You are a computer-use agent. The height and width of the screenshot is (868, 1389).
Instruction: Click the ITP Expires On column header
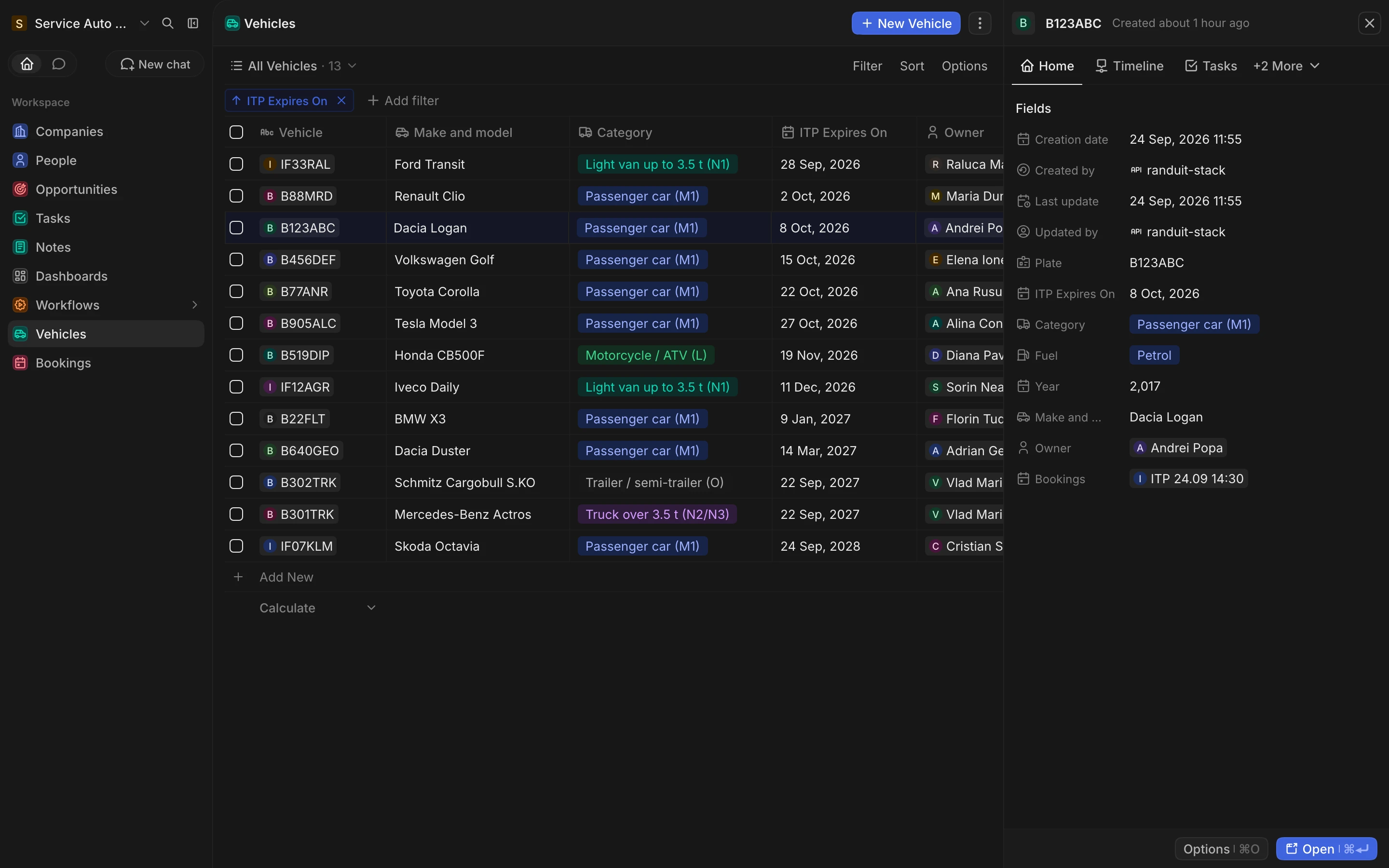pos(843,133)
